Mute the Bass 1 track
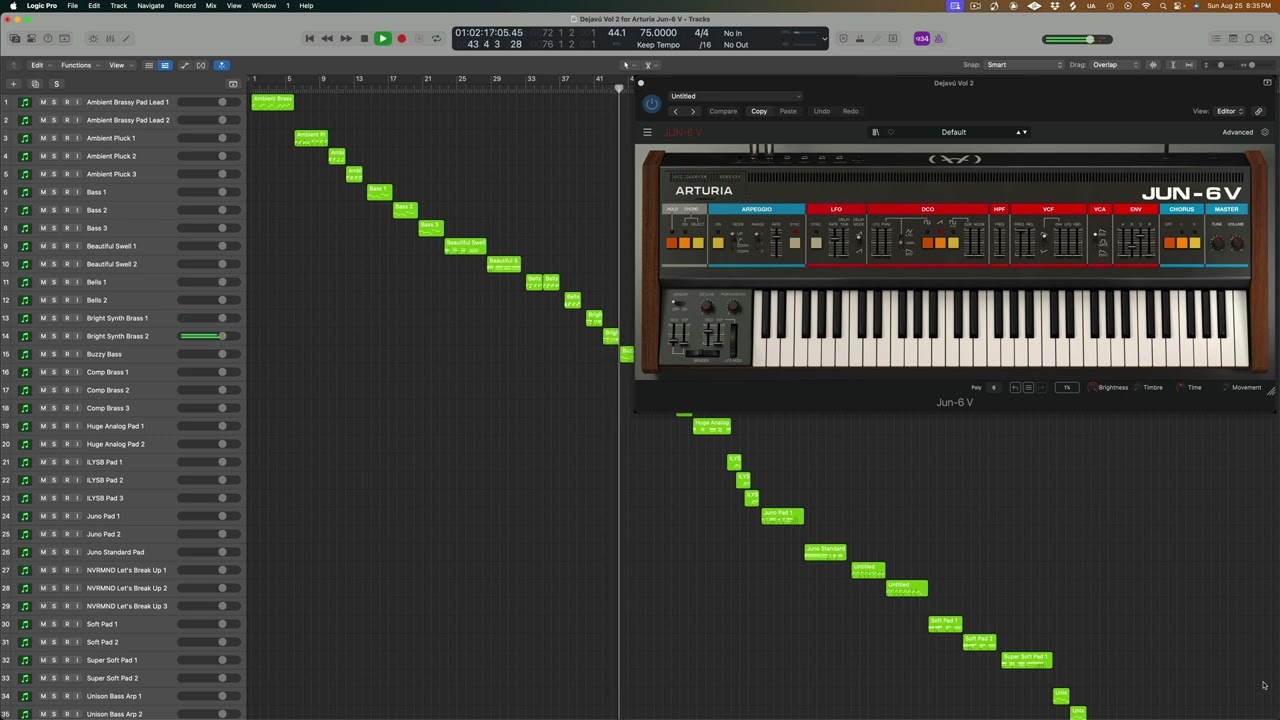 [x=43, y=192]
